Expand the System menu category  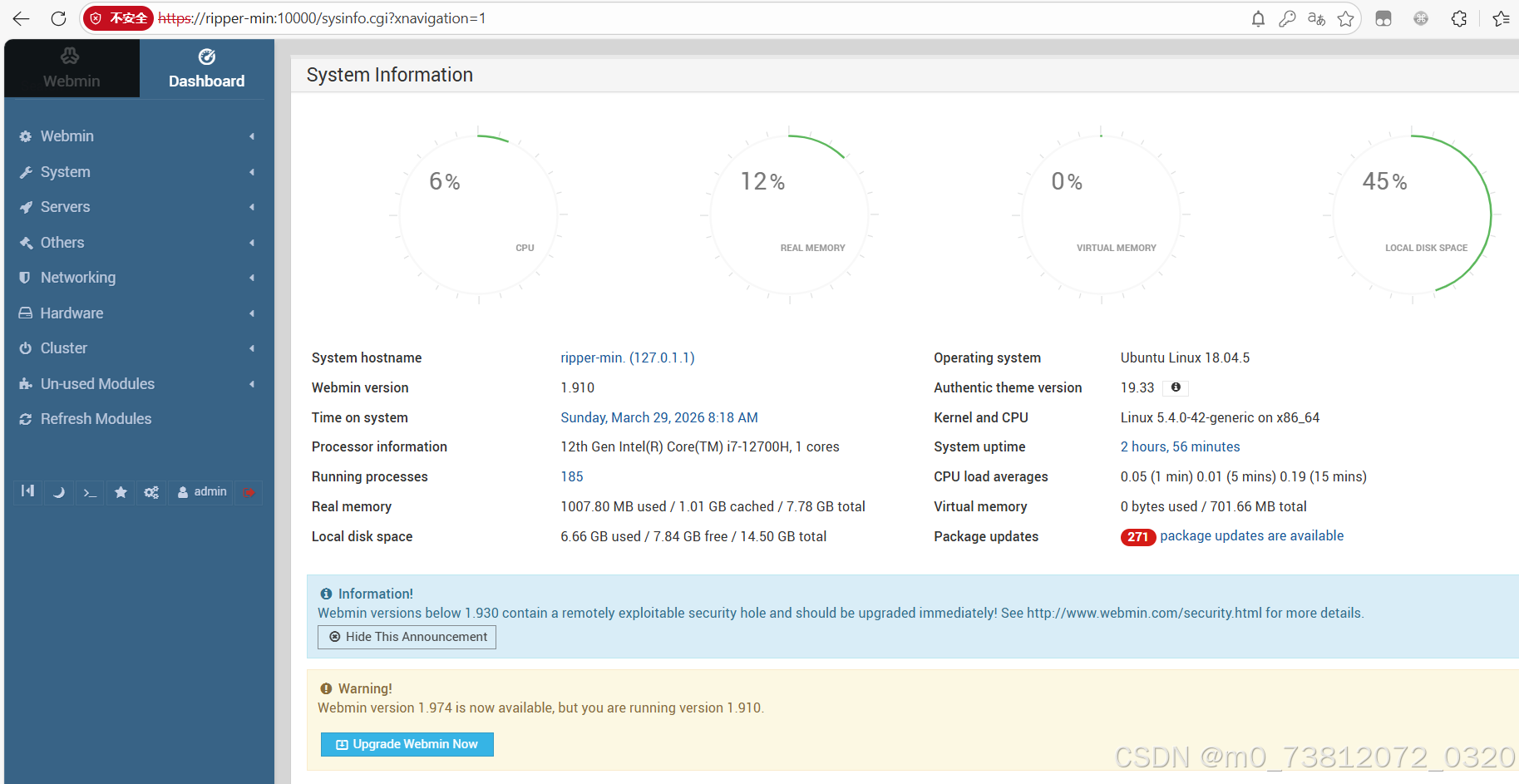137,172
